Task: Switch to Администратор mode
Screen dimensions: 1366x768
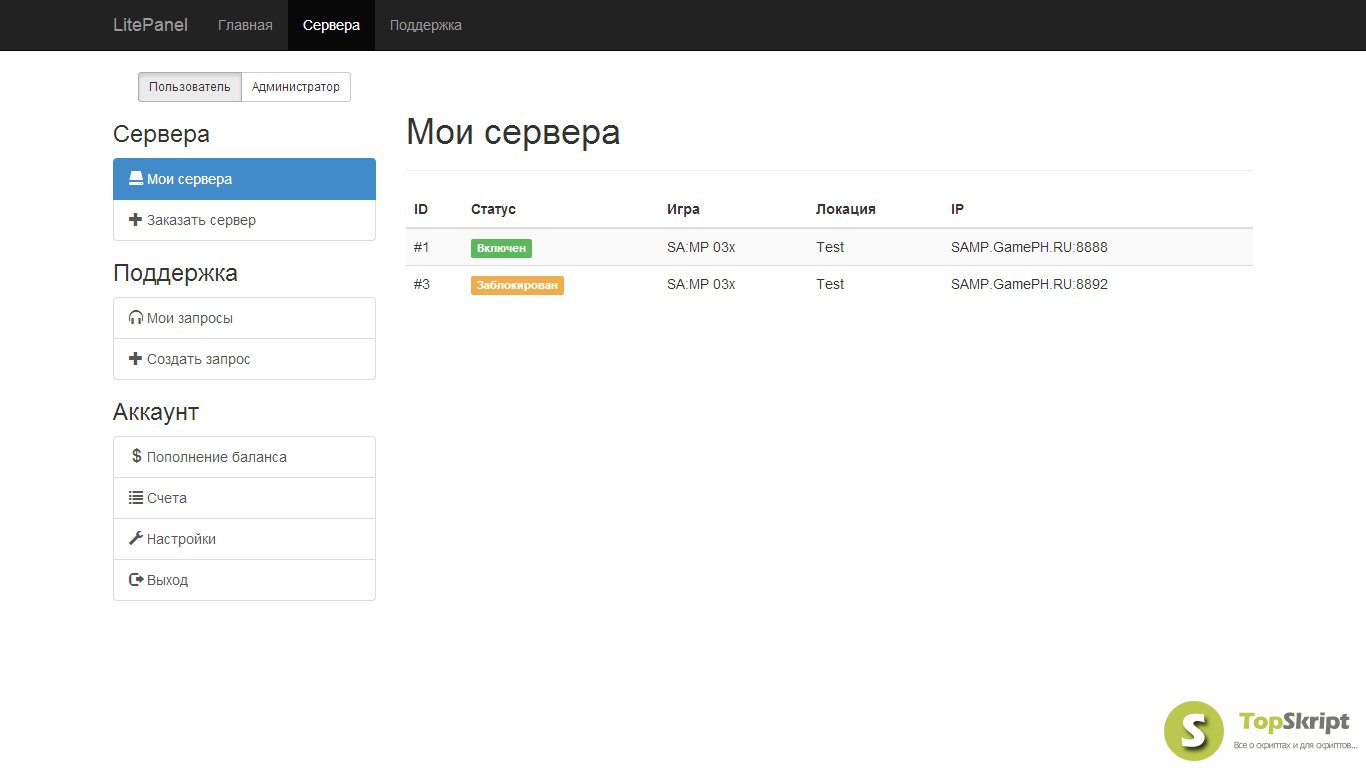Action: (296, 87)
